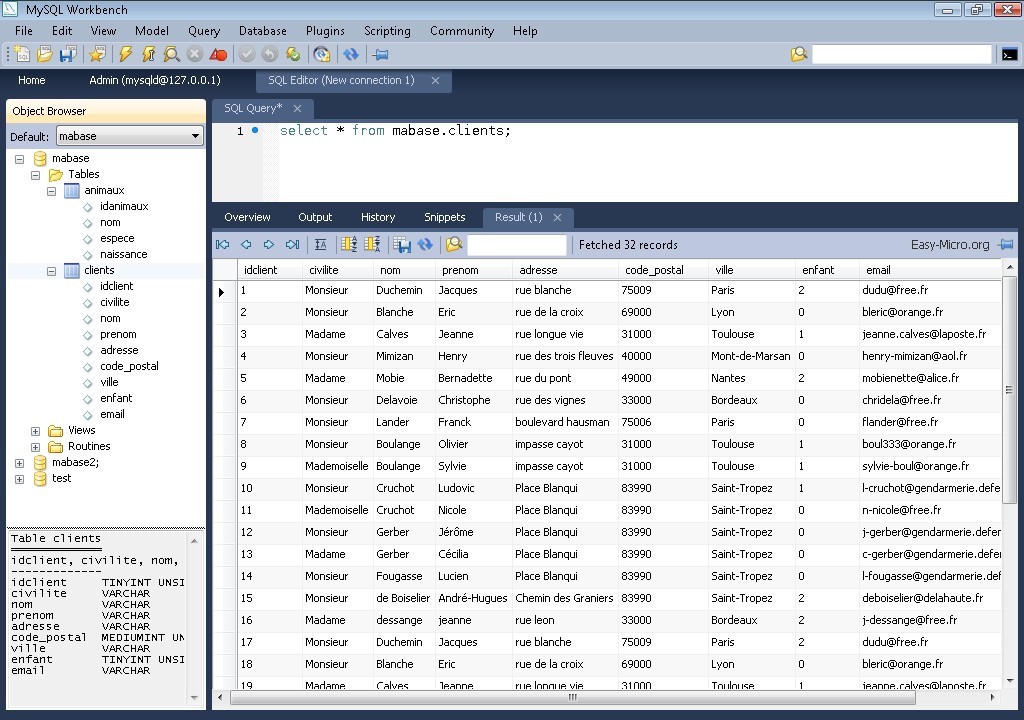Click the pin icon on result toolbar
1024x720 pixels.
coord(1006,244)
